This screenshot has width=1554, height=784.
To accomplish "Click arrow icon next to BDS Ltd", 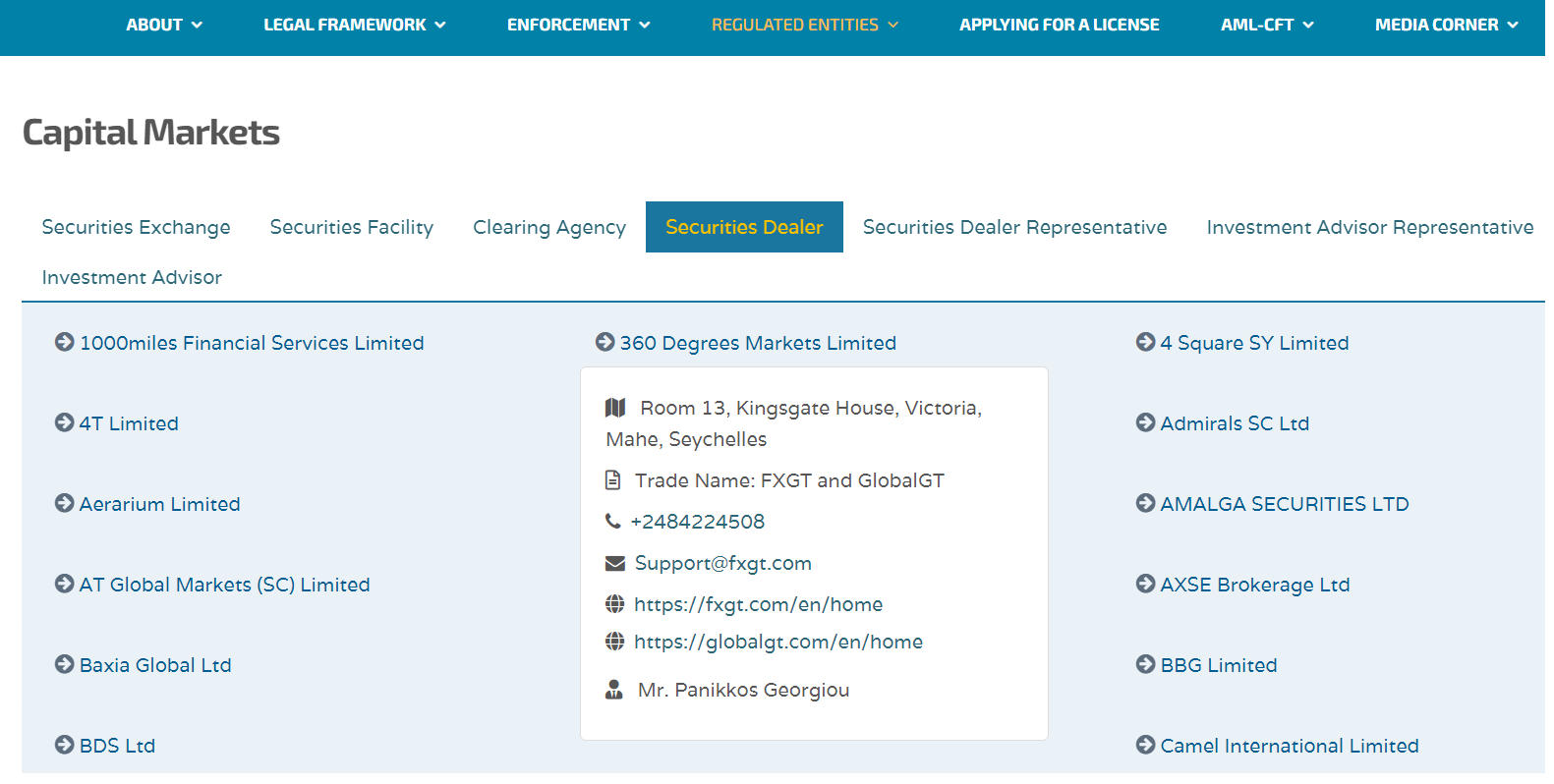I will 65,745.
